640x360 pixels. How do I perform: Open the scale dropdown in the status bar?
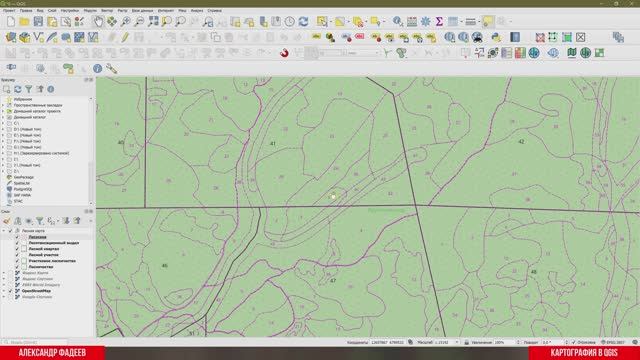457,342
